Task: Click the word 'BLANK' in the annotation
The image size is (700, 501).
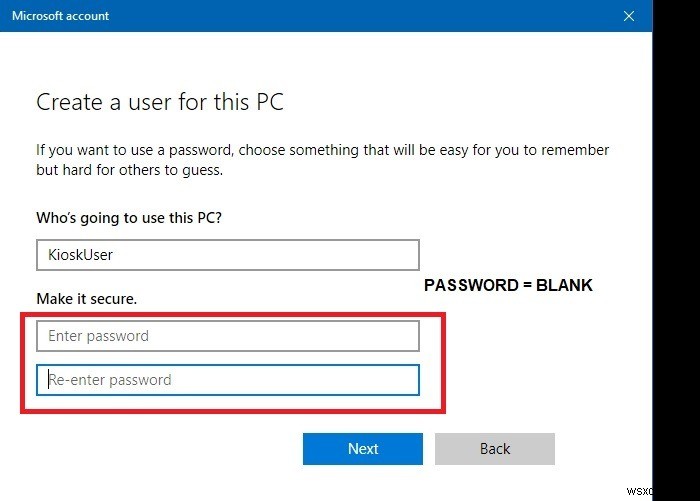Action: click(564, 285)
